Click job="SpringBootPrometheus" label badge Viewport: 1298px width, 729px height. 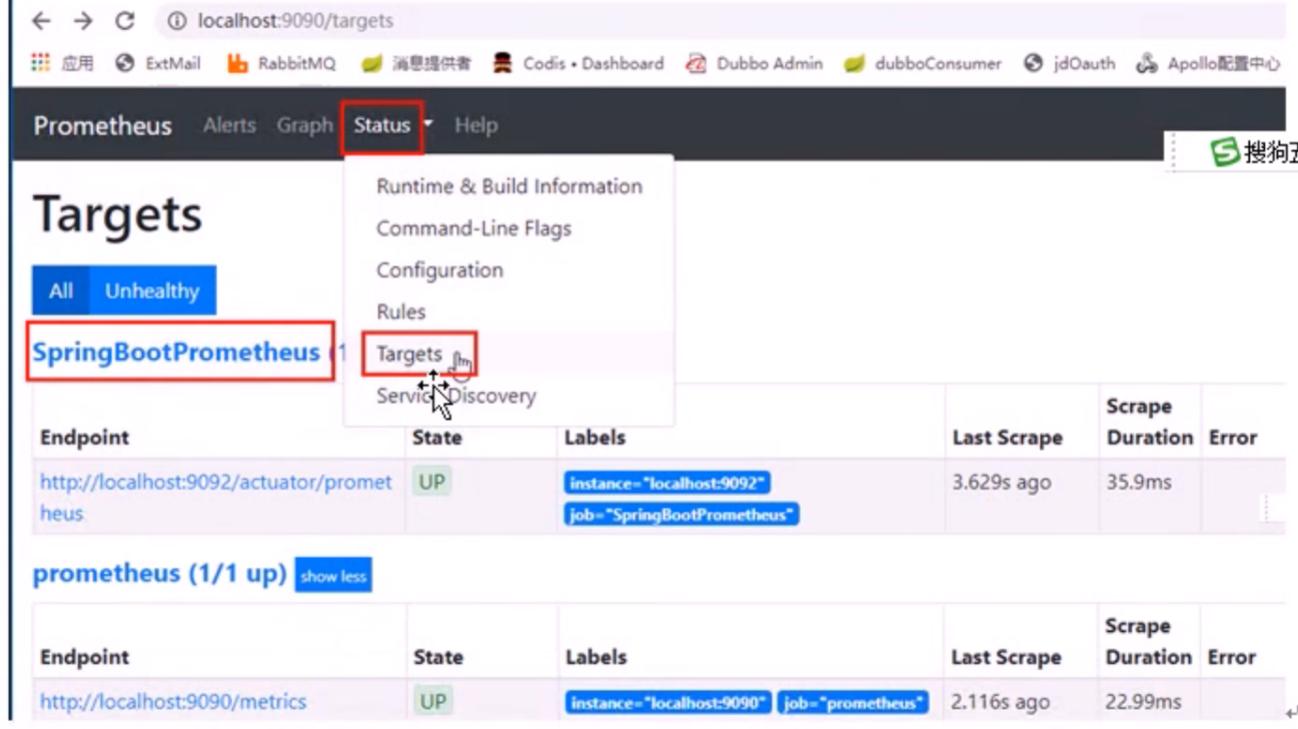(681, 515)
